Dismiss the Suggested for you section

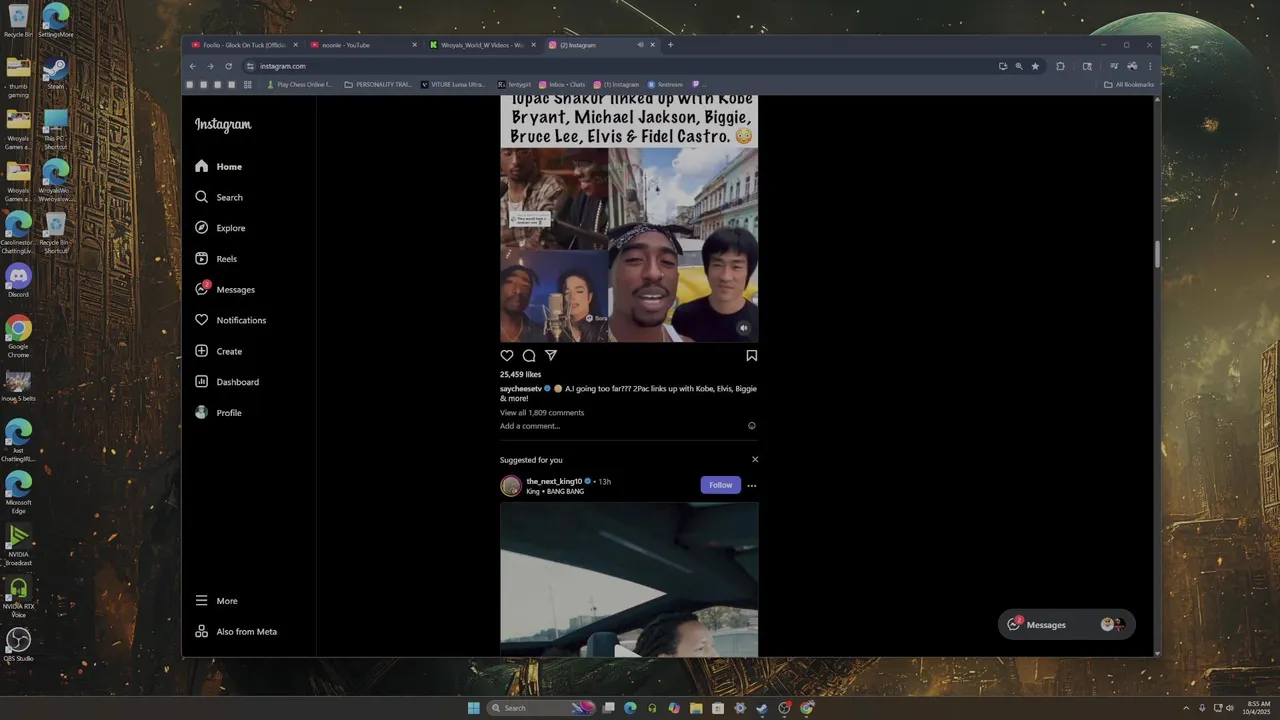click(755, 460)
